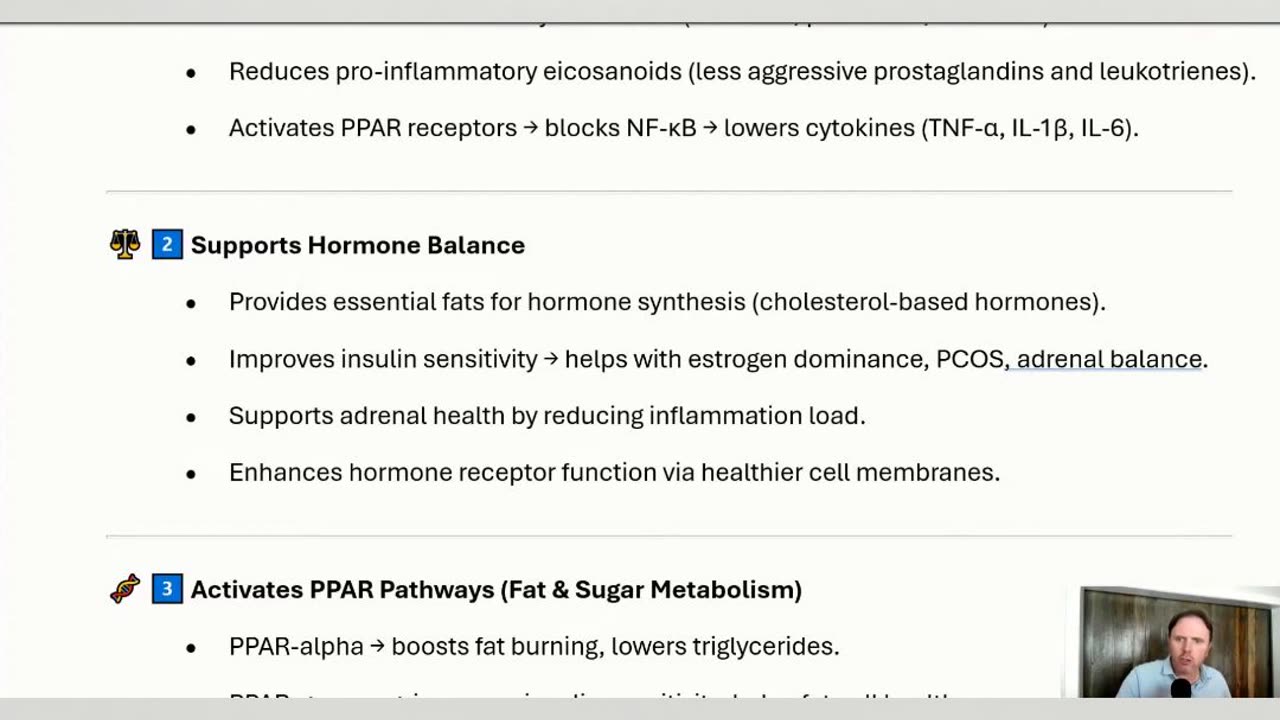
Task: Click the blue number 3 box icon
Action: coord(167,589)
